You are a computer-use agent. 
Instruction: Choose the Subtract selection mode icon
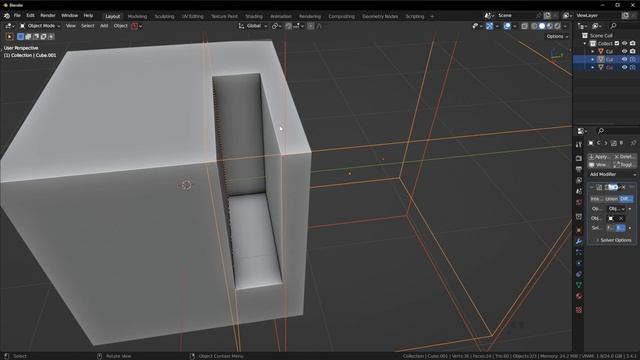[x=36, y=37]
